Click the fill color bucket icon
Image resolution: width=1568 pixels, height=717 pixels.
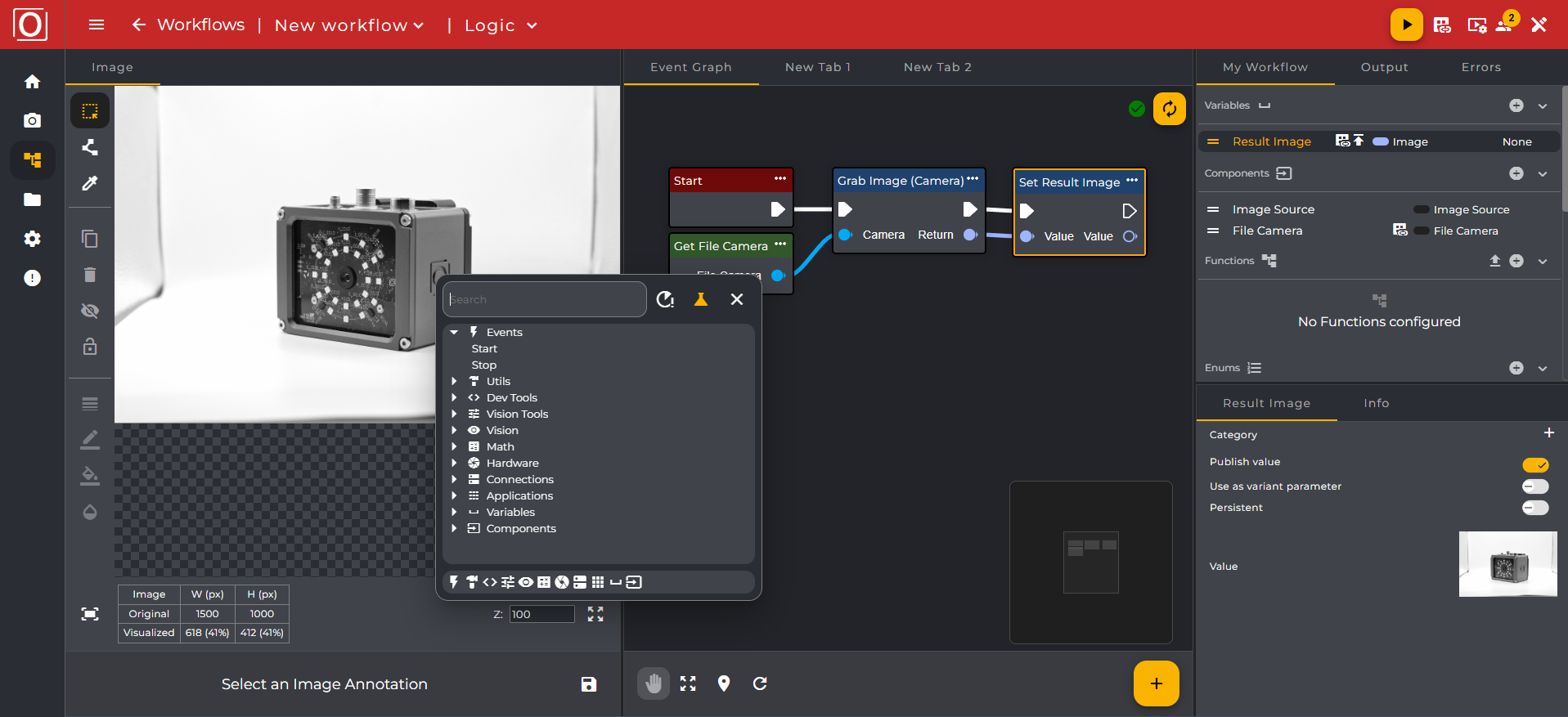pyautogui.click(x=90, y=476)
